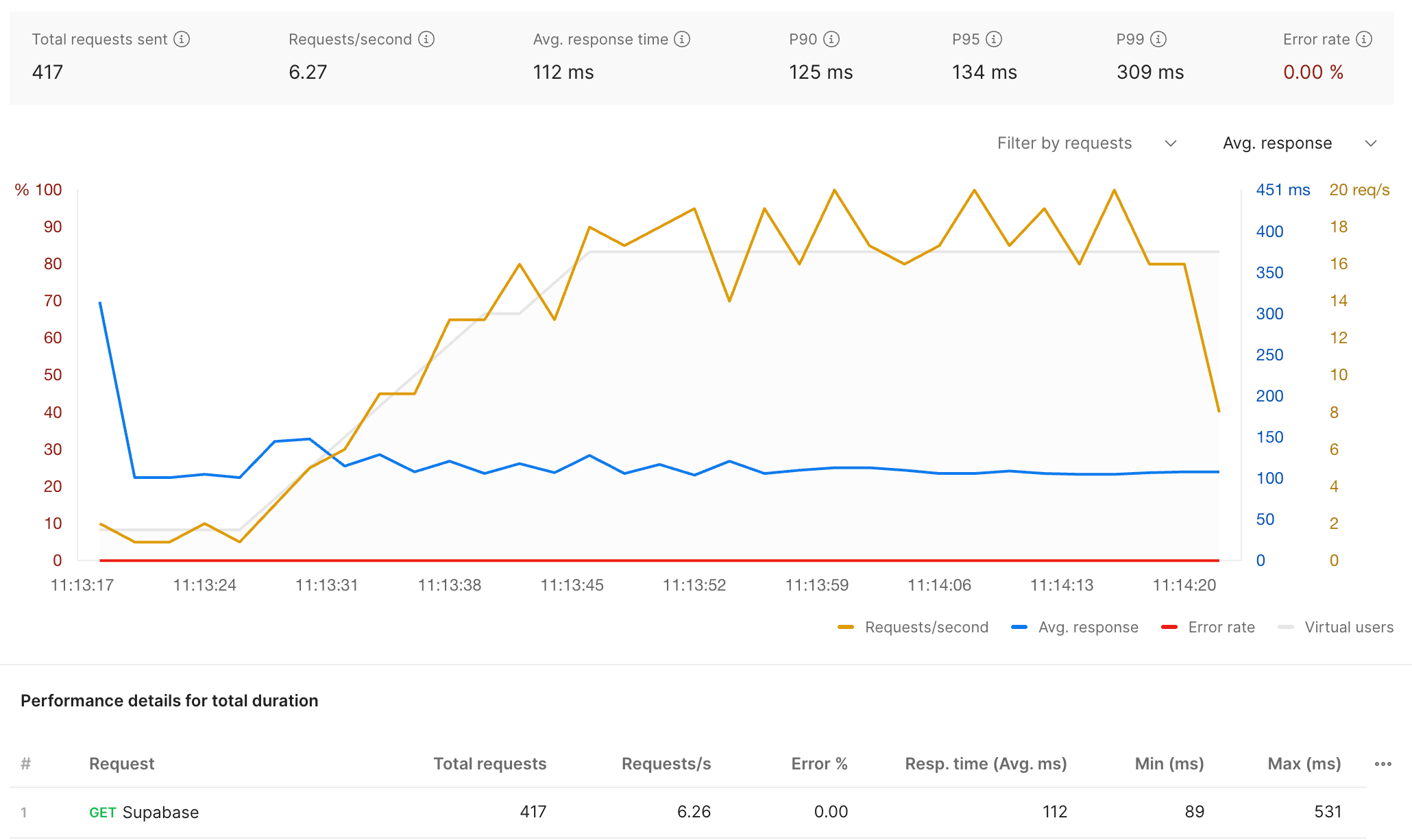Sort table by Request column header

122,764
